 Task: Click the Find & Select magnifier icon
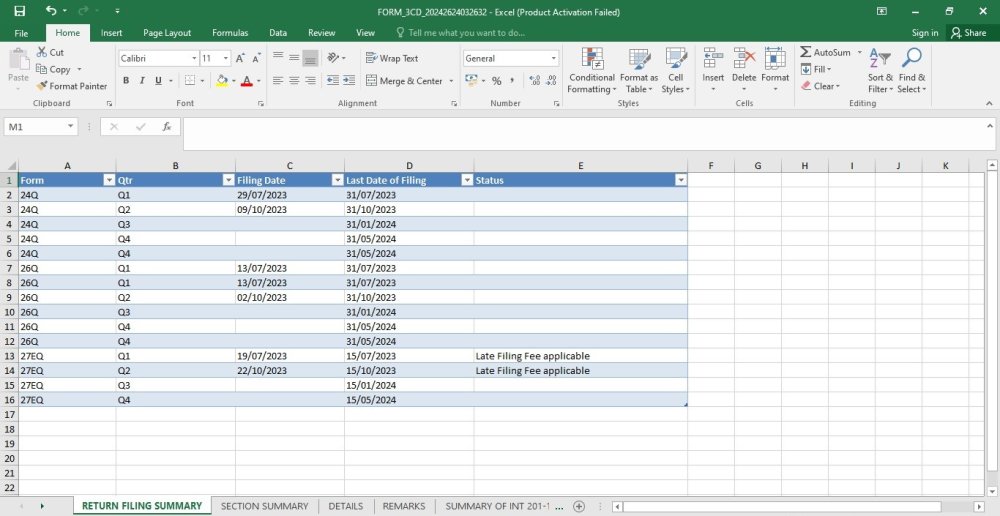[x=911, y=59]
